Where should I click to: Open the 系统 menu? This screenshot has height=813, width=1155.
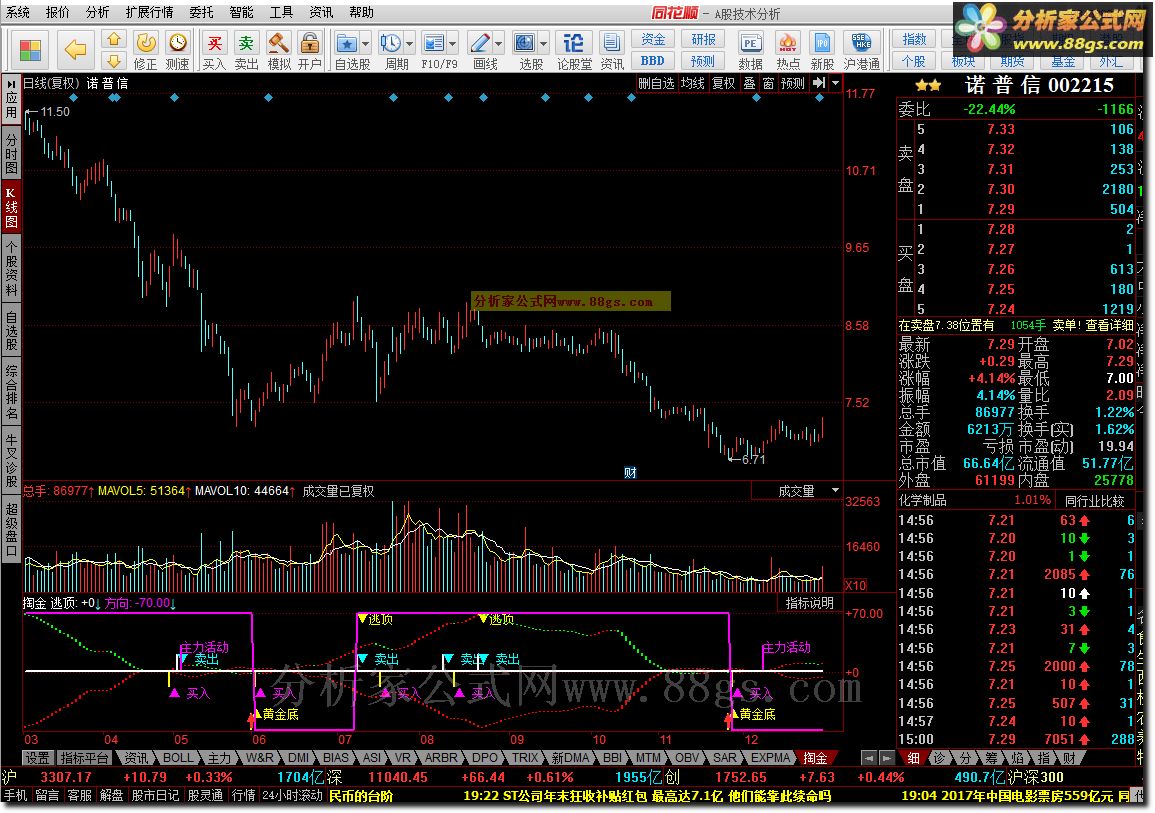tap(18, 13)
